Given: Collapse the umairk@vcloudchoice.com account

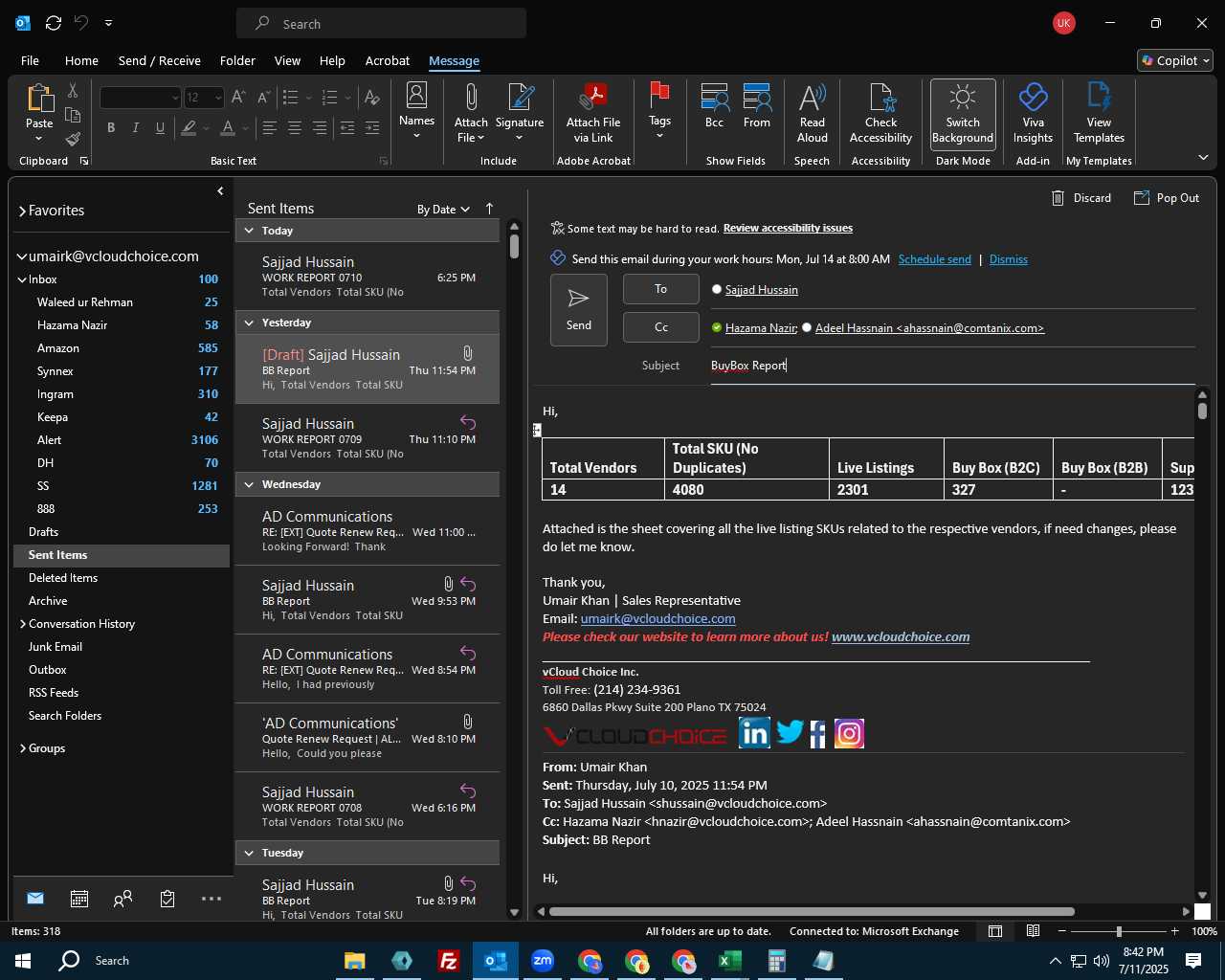Looking at the screenshot, I should point(21,256).
